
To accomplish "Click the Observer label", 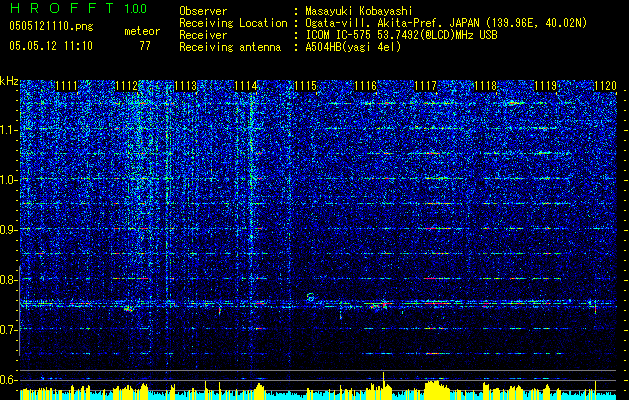I will coord(203,11).
